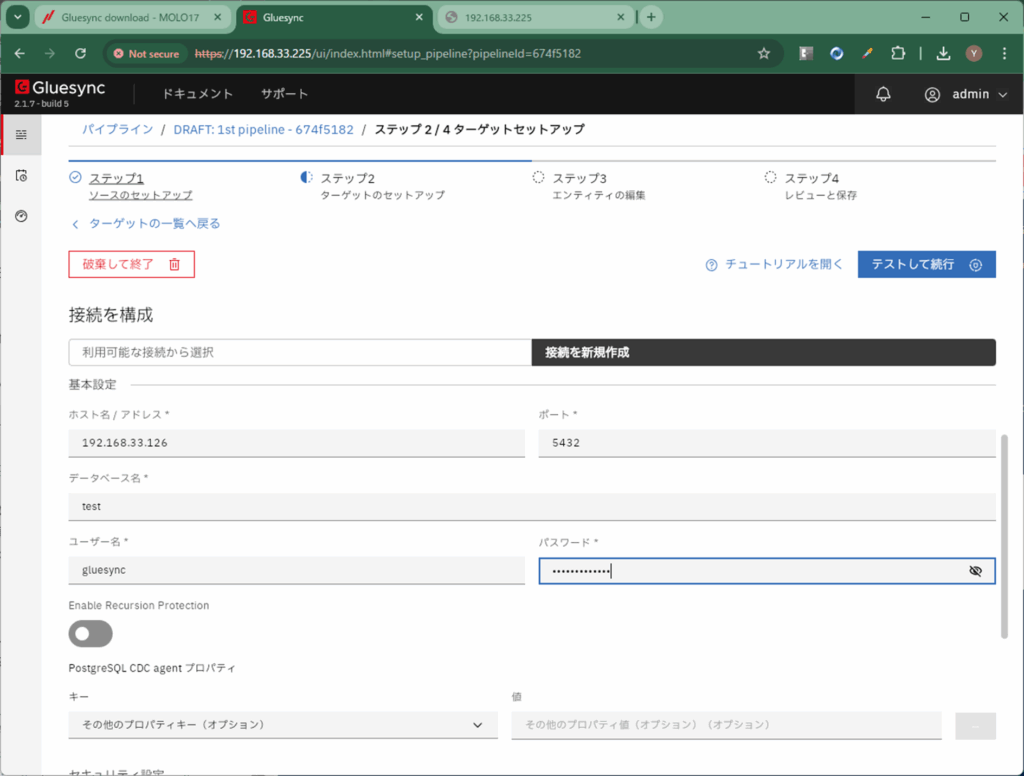1024x776 pixels.
Task: Expand the Chrome tab search chevron
Action: [x=17, y=17]
